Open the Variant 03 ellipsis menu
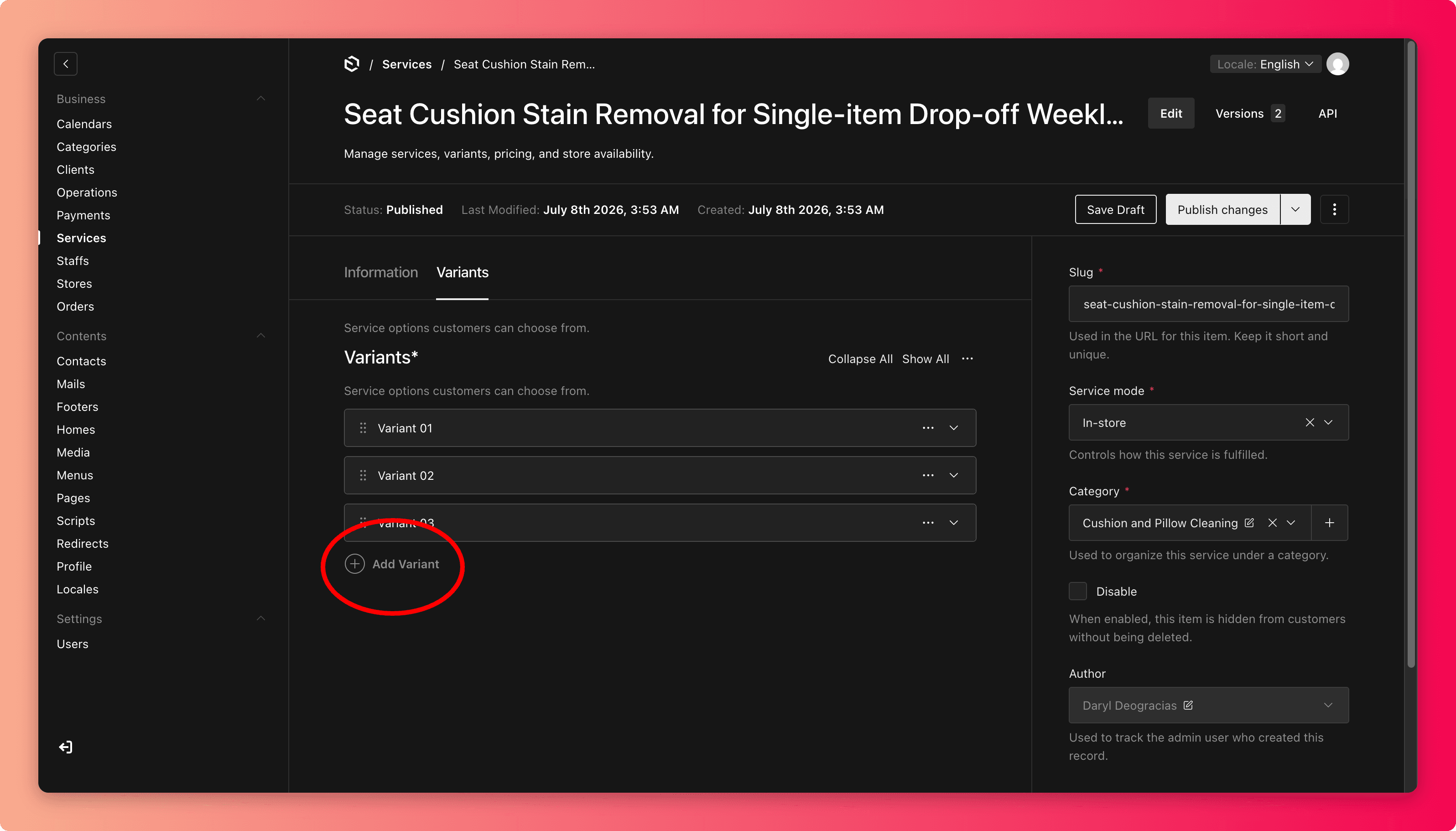 coord(928,523)
